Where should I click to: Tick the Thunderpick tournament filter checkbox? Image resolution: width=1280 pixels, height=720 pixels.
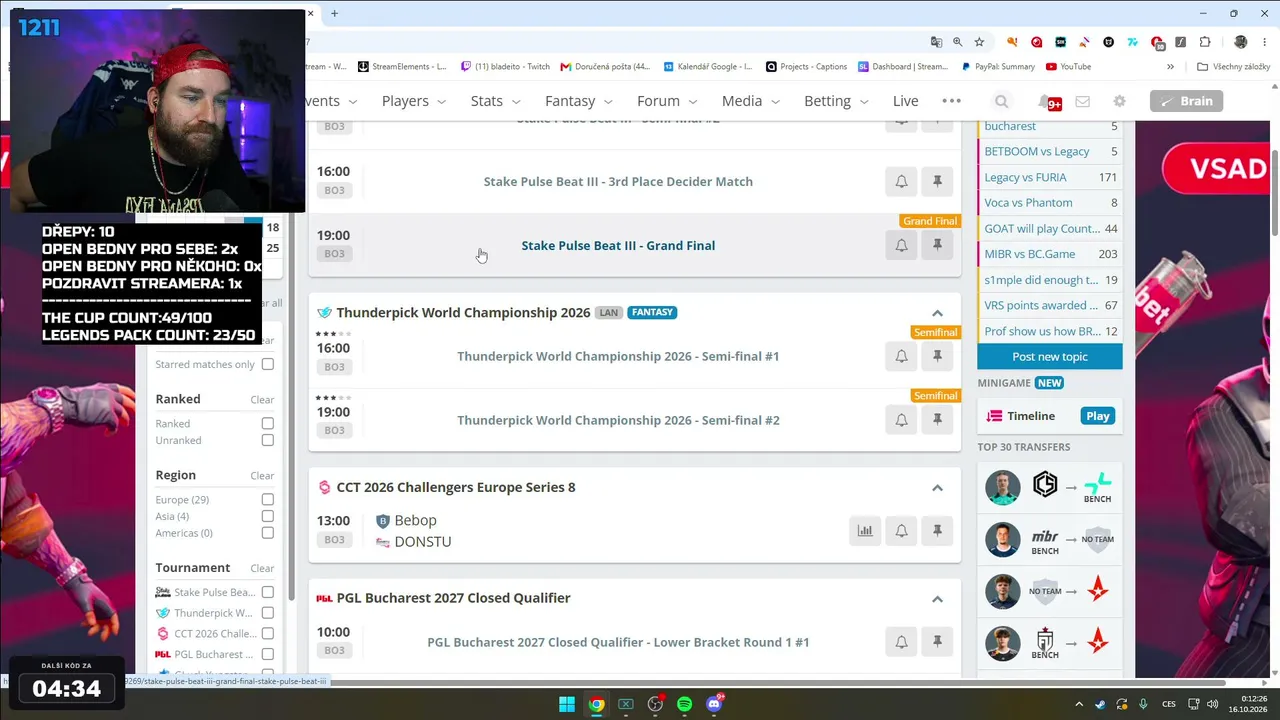pos(267,613)
